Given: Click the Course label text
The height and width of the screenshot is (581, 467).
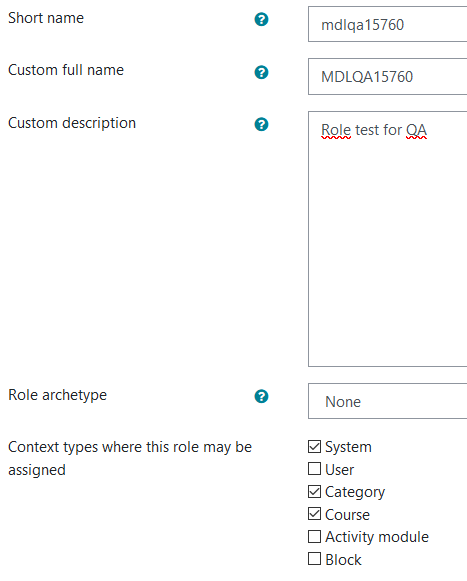Looking at the screenshot, I should (x=347, y=515).
